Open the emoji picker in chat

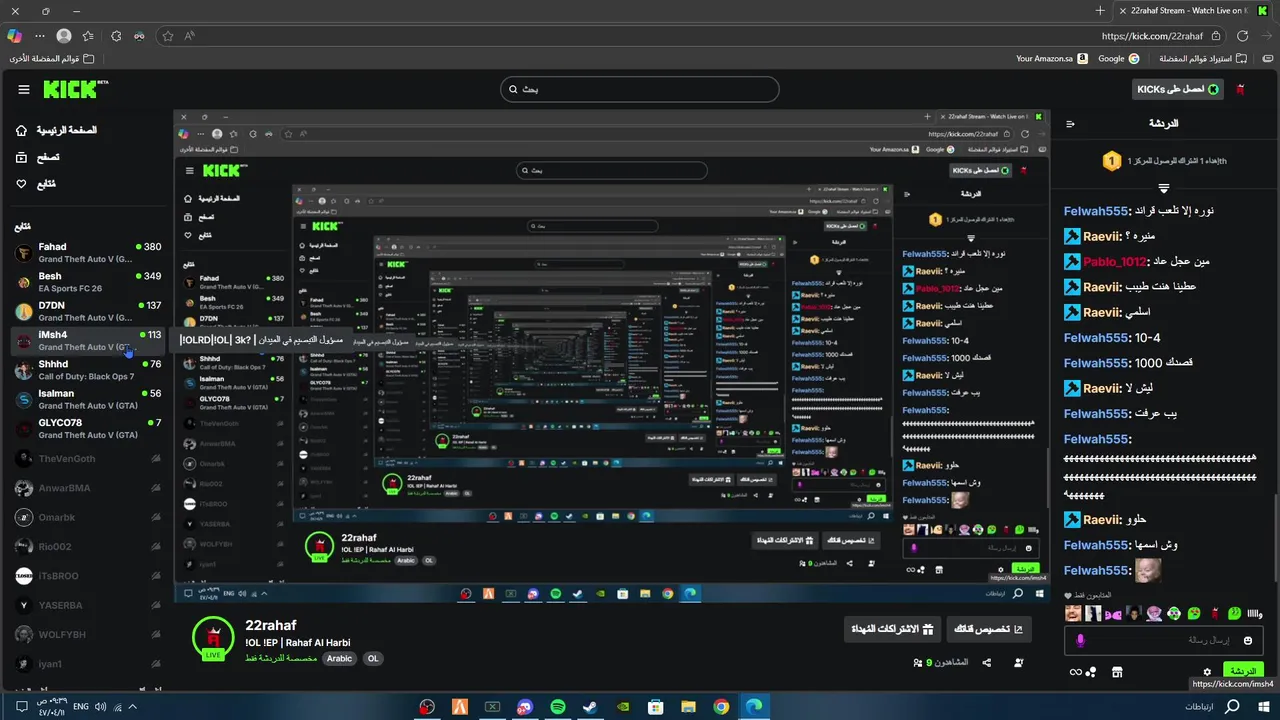pyautogui.click(x=1247, y=640)
